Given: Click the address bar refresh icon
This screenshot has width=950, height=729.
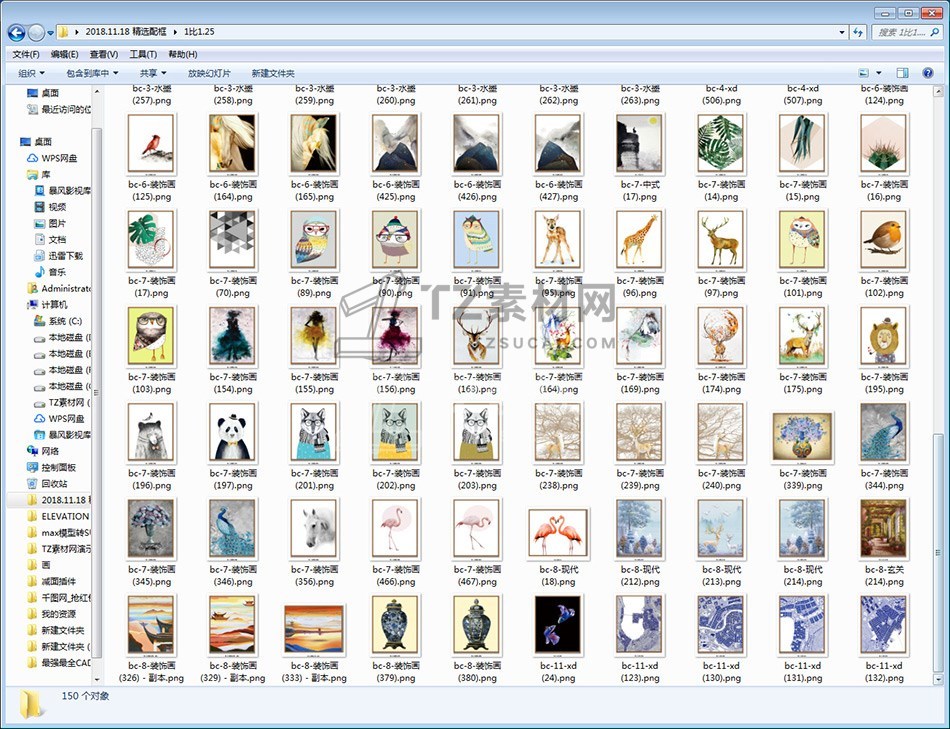Looking at the screenshot, I should 857,32.
